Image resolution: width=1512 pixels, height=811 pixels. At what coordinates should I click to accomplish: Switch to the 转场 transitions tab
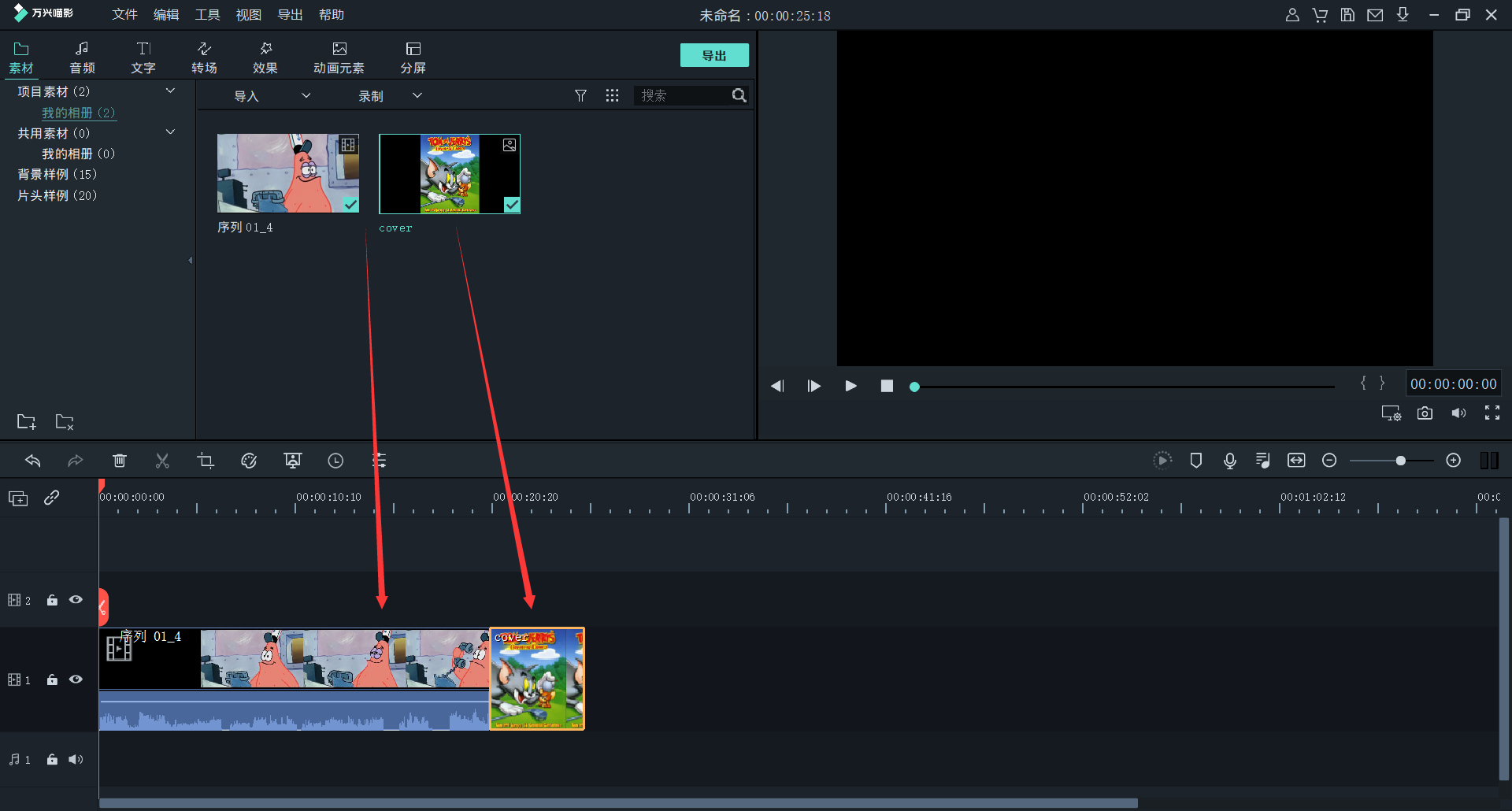[x=204, y=57]
